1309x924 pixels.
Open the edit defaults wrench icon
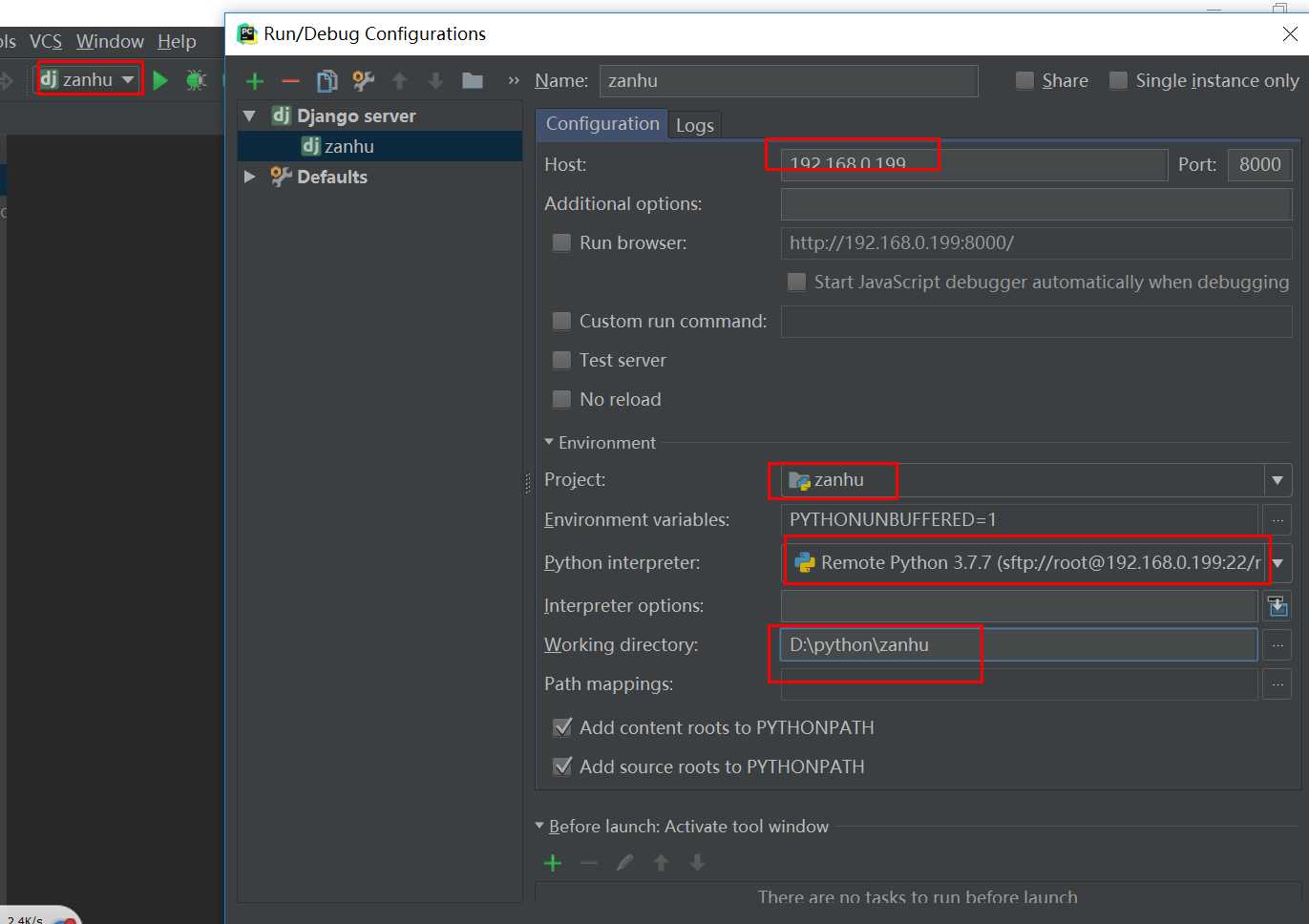coord(363,81)
